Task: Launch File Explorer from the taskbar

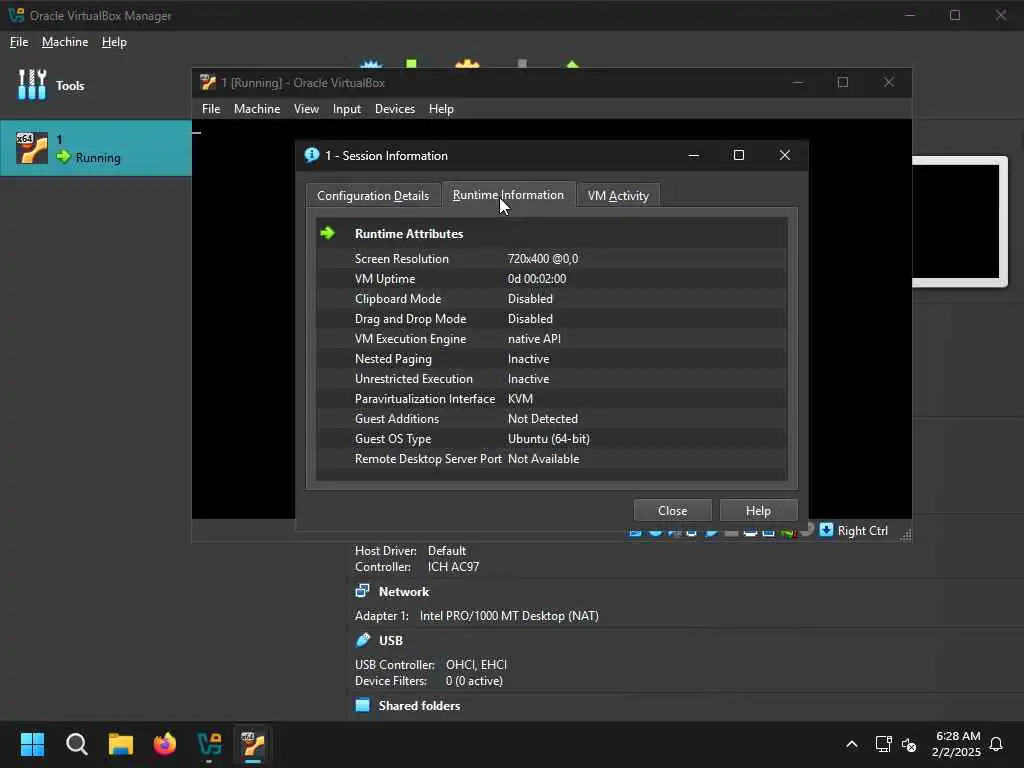Action: (121, 744)
